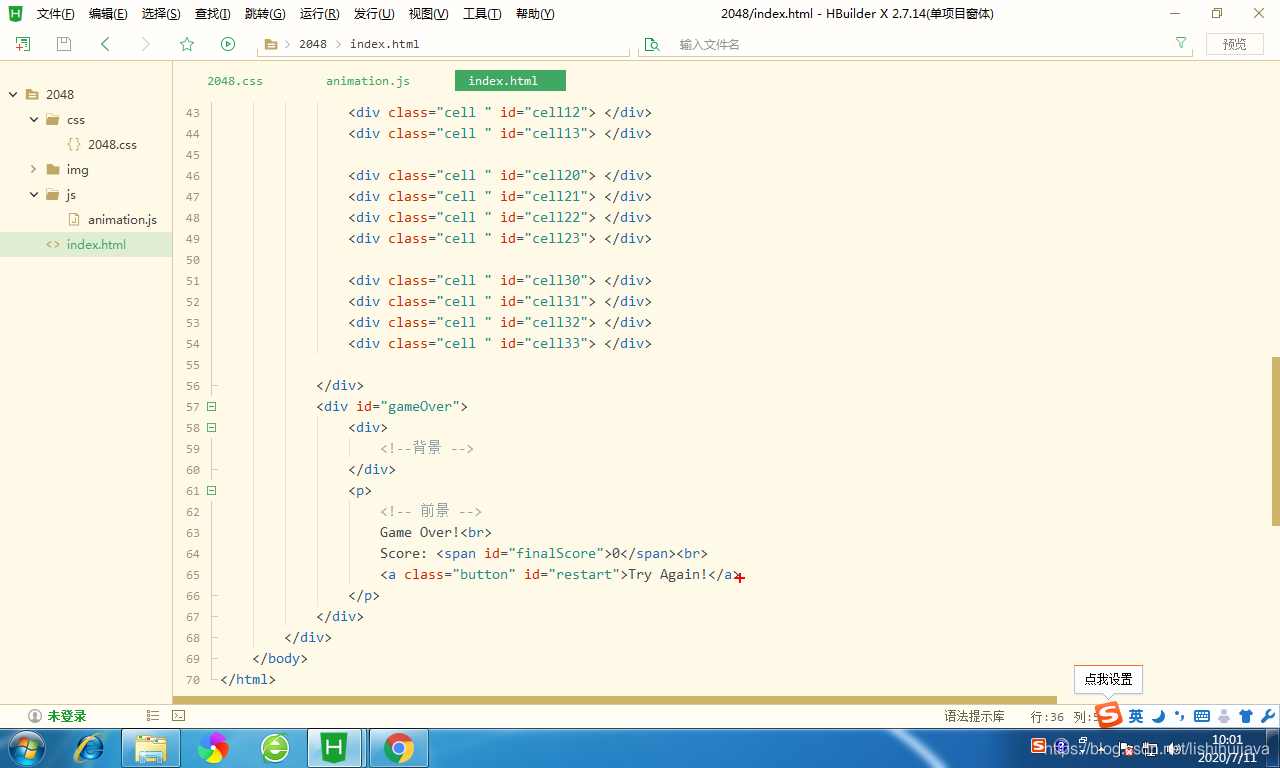This screenshot has height=768, width=1280.
Task: Select index.html in the file tree
Action: point(96,245)
